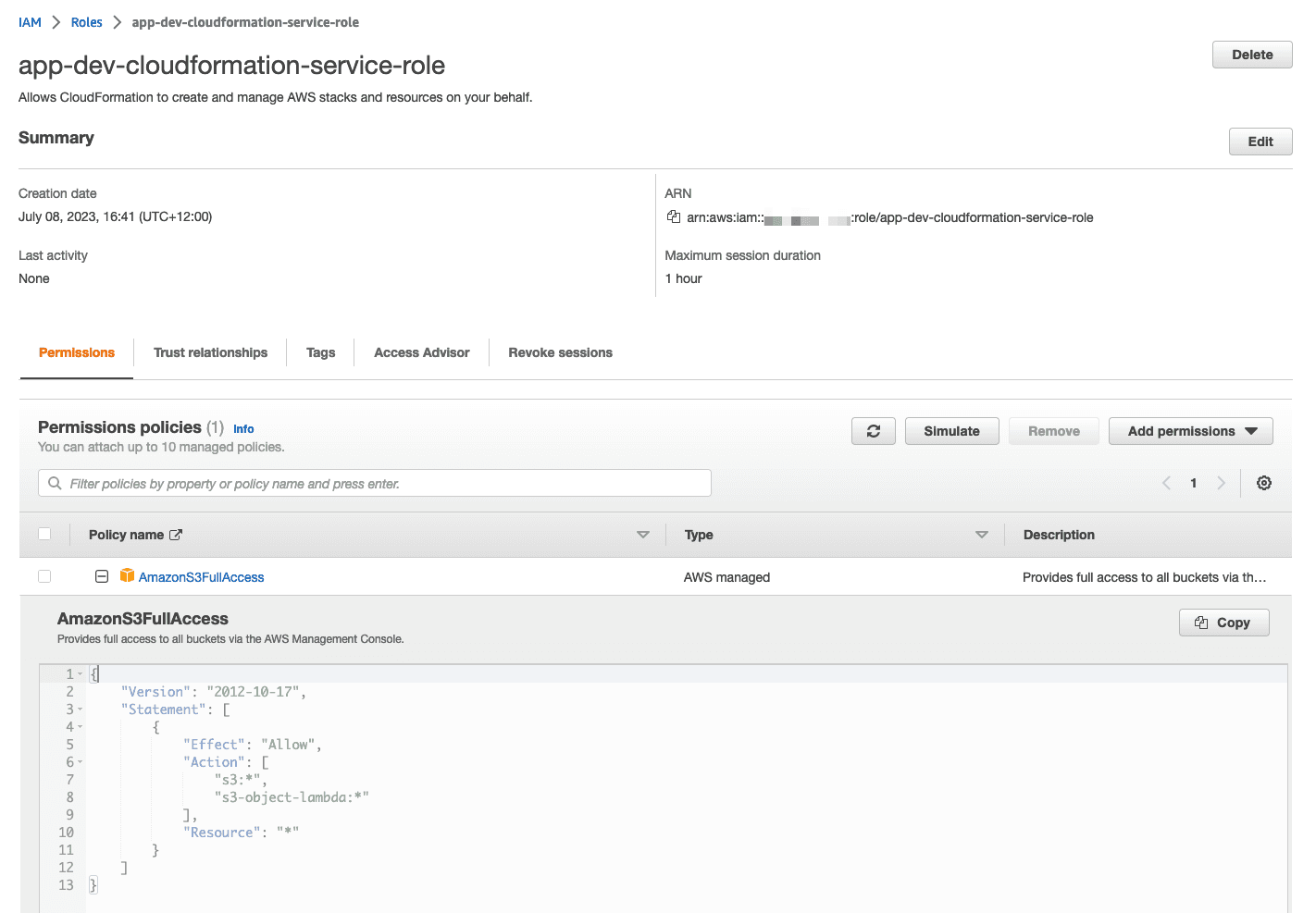This screenshot has height=913, width=1316.
Task: Click the creation date value July 08, 2023
Action: [x=115, y=216]
